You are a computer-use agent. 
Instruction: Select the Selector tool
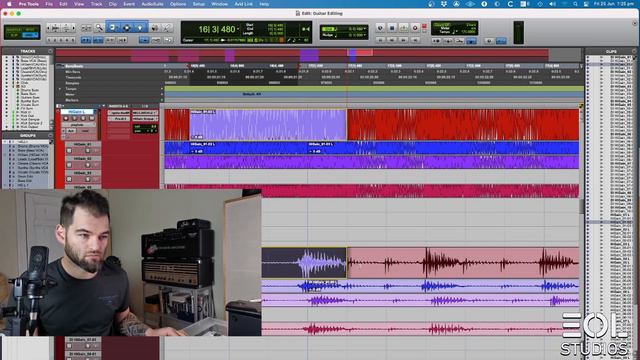coord(127,28)
